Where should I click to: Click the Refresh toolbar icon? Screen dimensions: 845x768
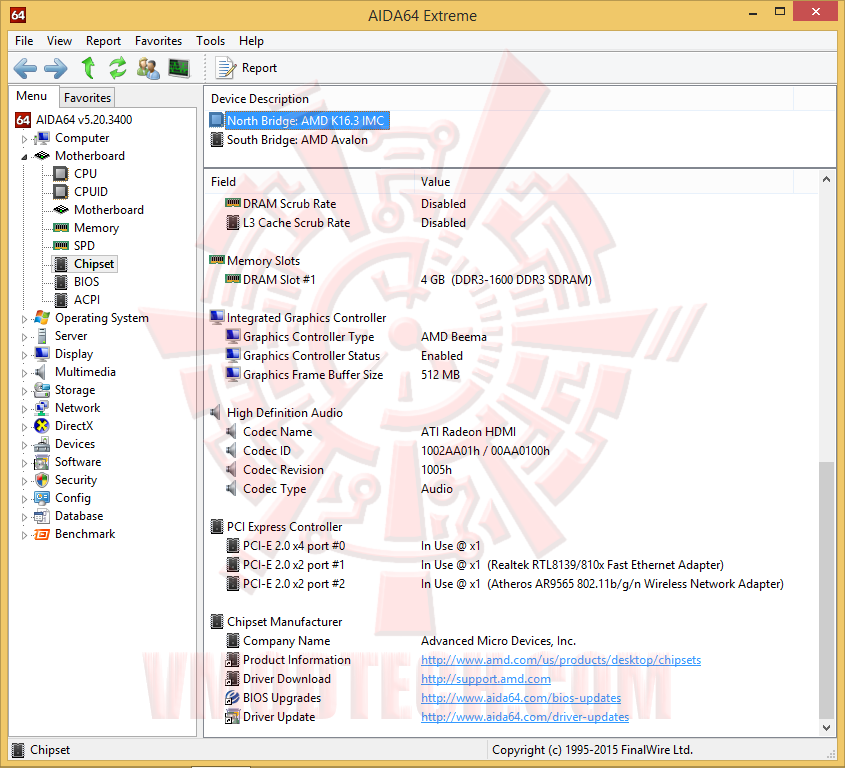coord(117,68)
